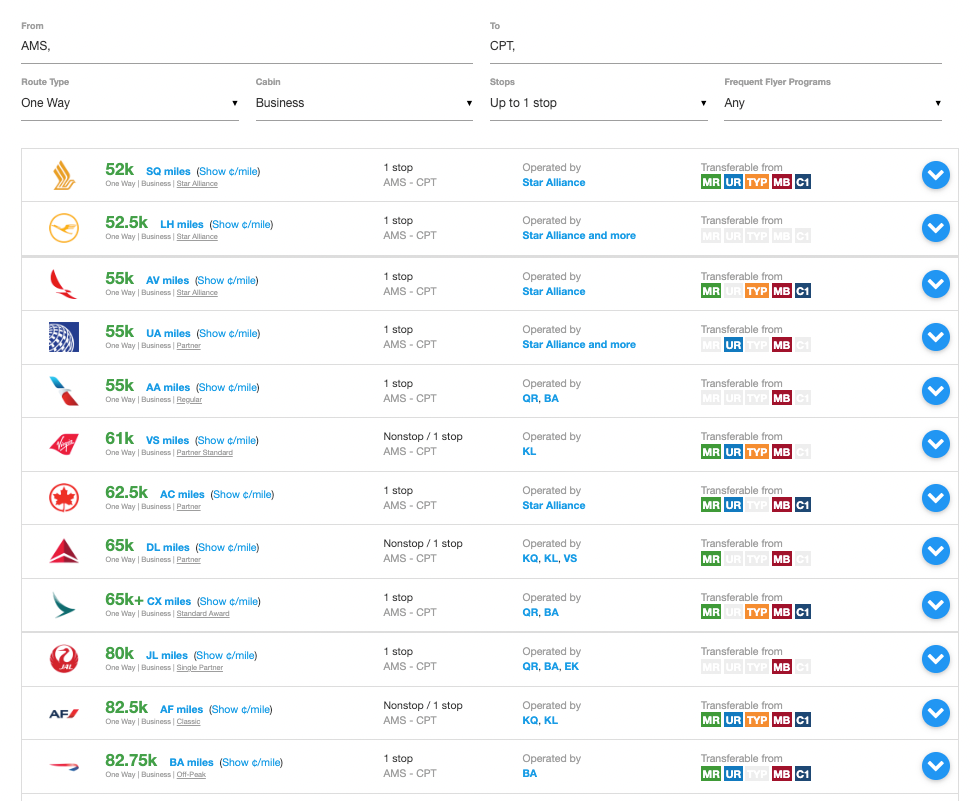Click the KL operator link in VS row

click(x=529, y=452)
